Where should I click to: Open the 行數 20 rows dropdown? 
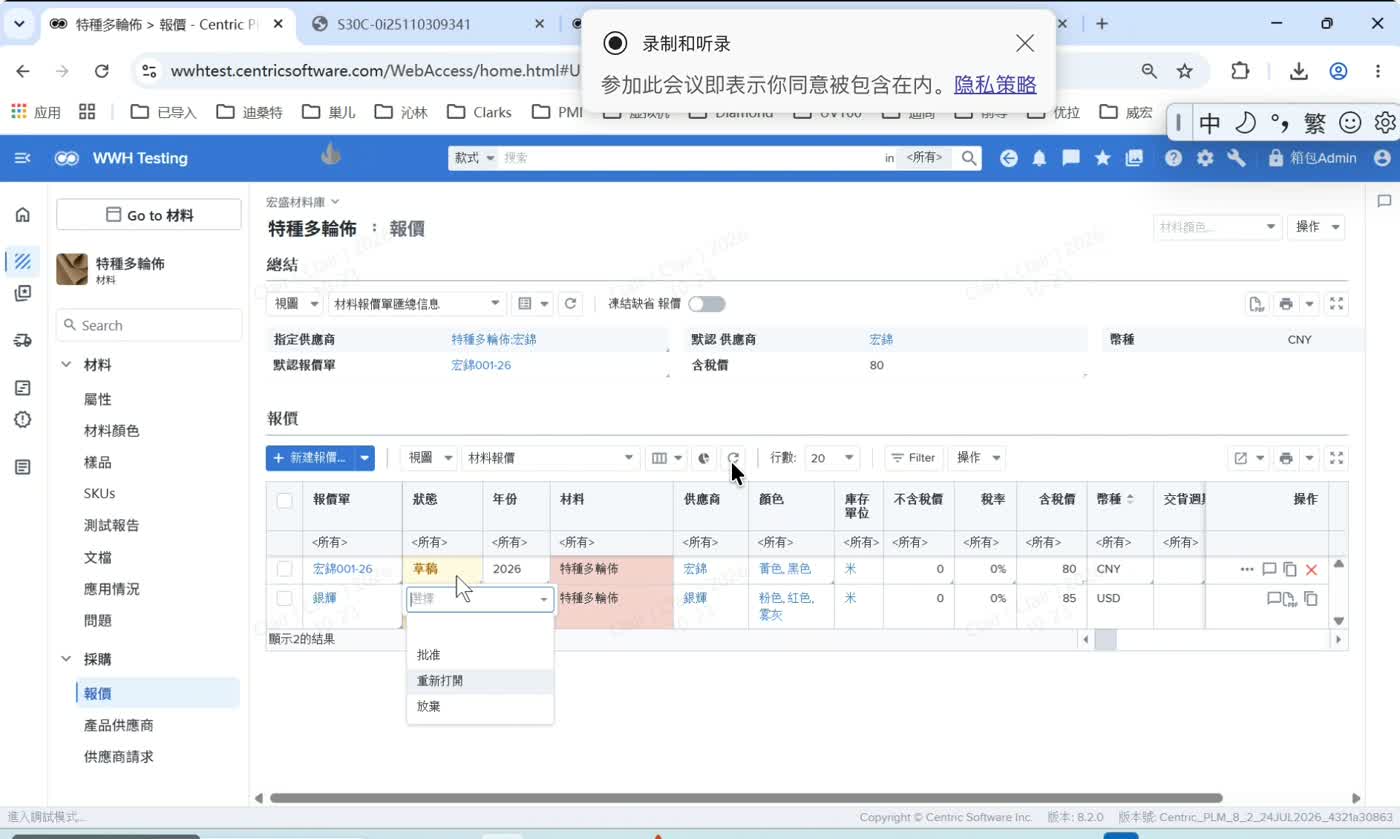[x=832, y=458]
